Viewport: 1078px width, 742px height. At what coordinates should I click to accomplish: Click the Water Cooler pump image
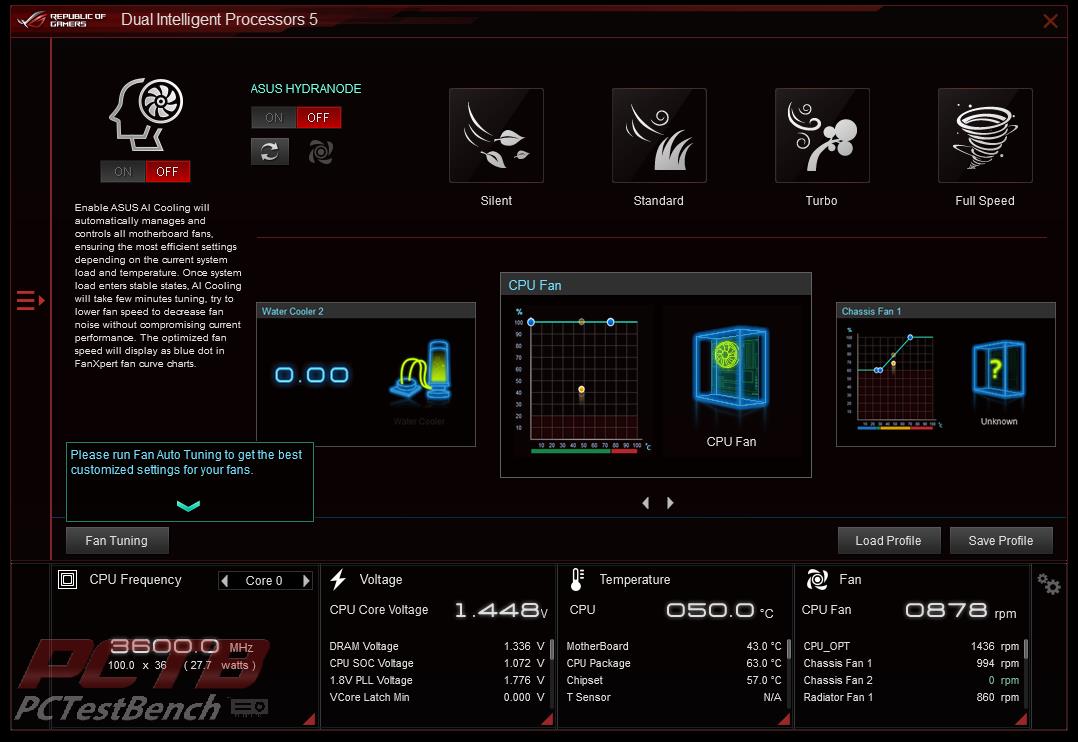422,371
